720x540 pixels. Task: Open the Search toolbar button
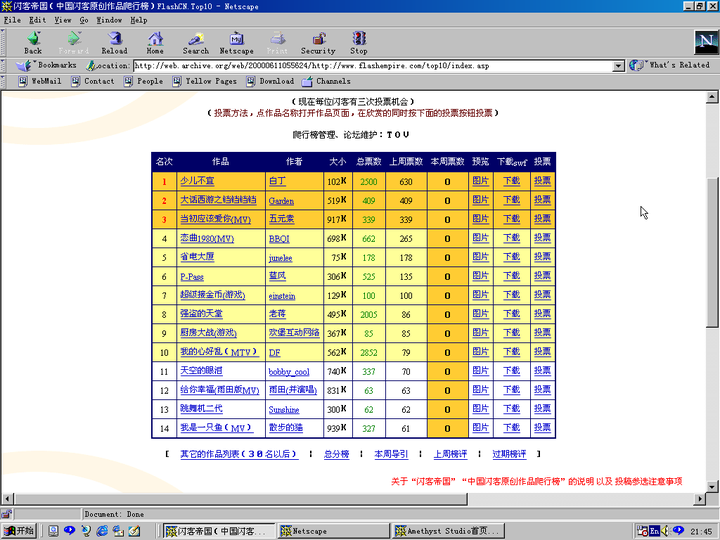point(196,42)
